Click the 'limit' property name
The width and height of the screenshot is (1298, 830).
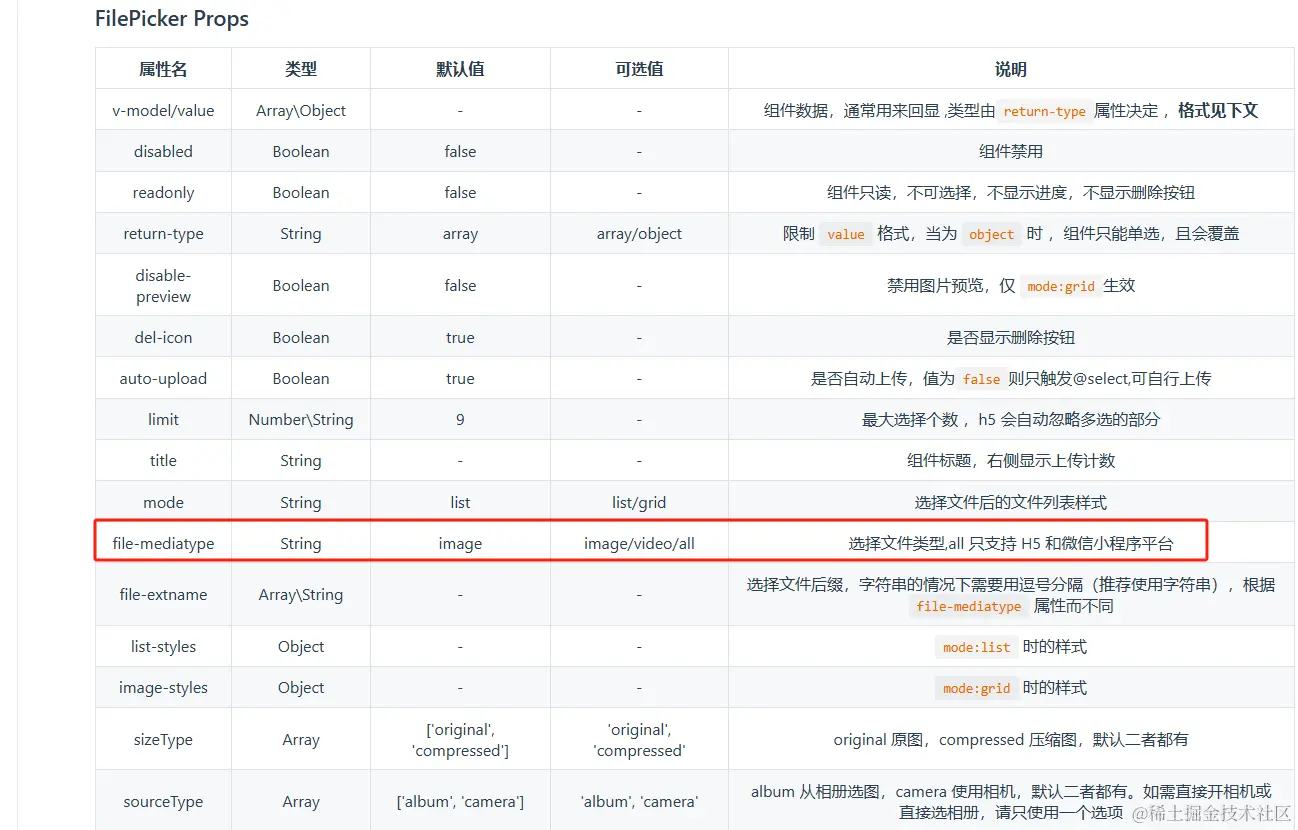coord(163,419)
